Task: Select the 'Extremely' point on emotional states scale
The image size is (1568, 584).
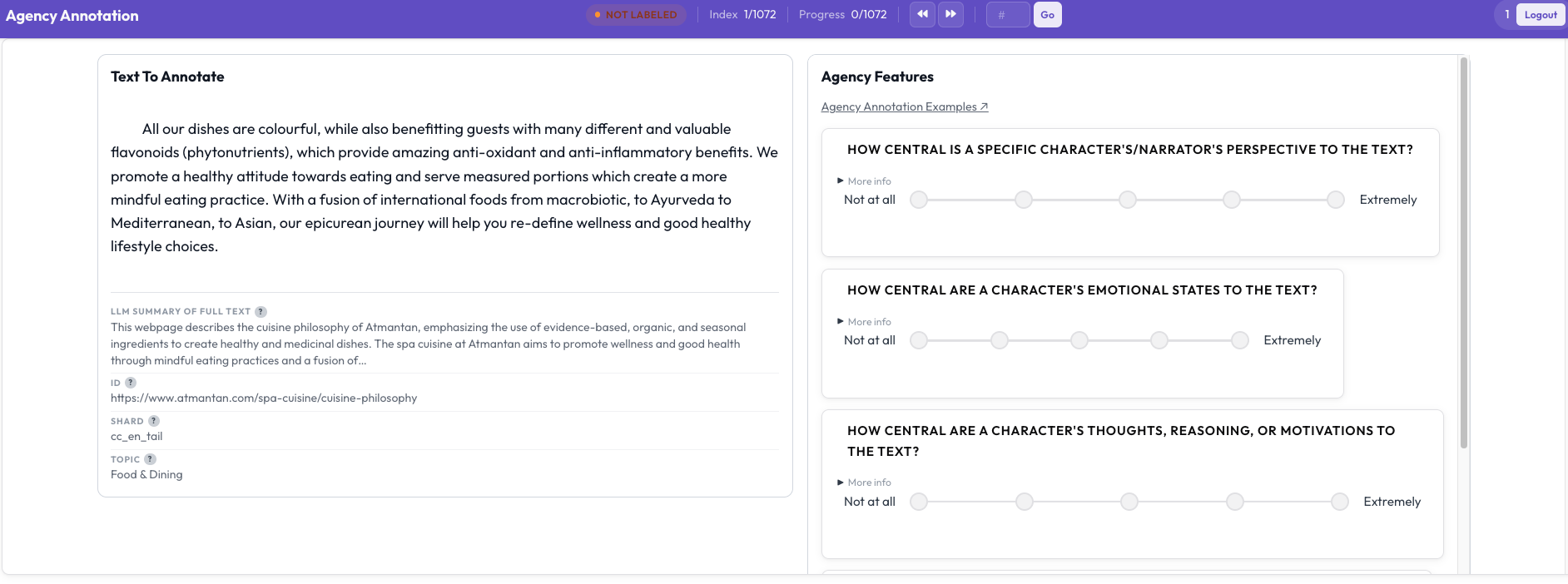Action: (x=1240, y=340)
